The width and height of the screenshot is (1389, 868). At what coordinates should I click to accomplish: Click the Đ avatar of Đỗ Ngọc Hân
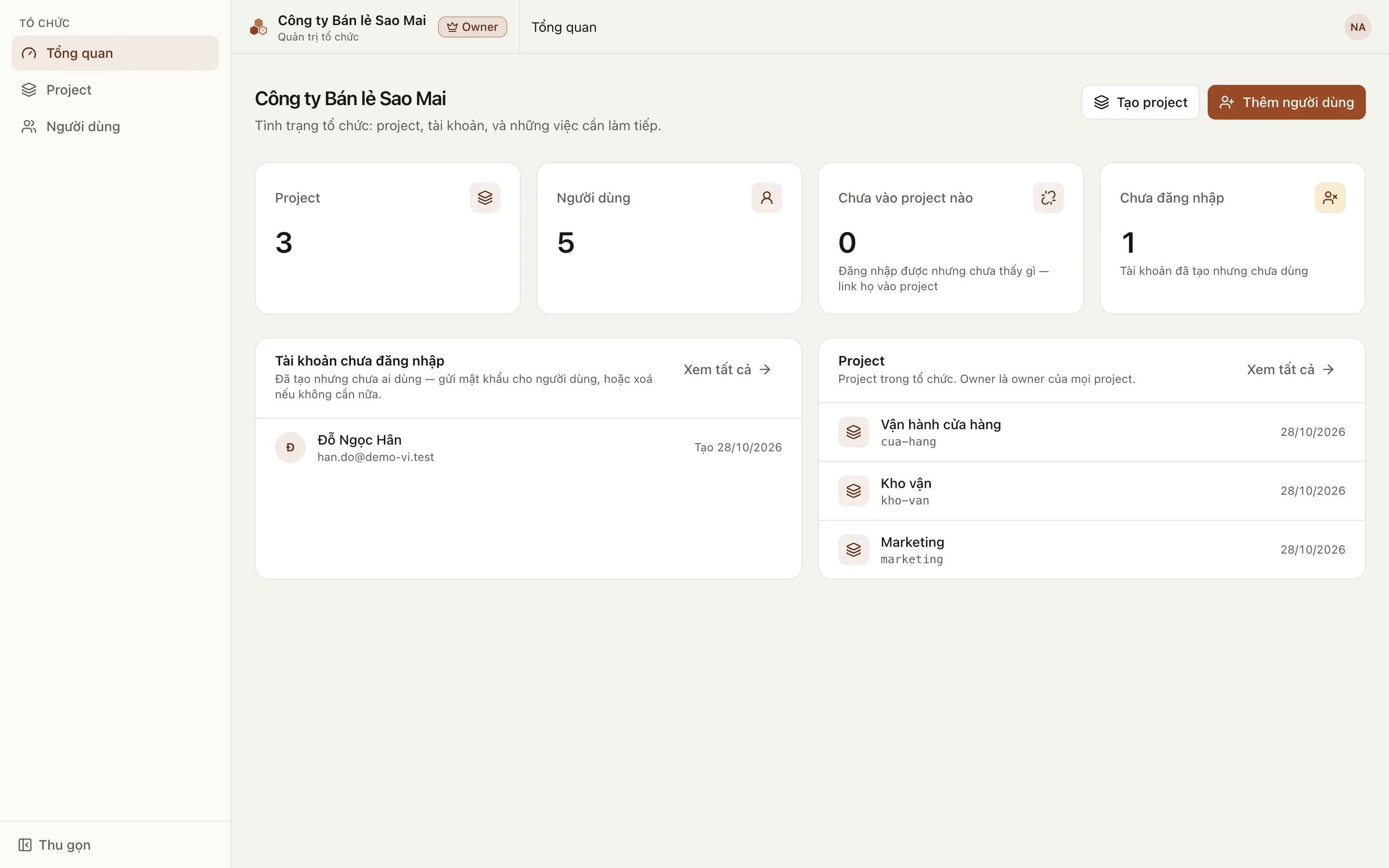(x=290, y=447)
